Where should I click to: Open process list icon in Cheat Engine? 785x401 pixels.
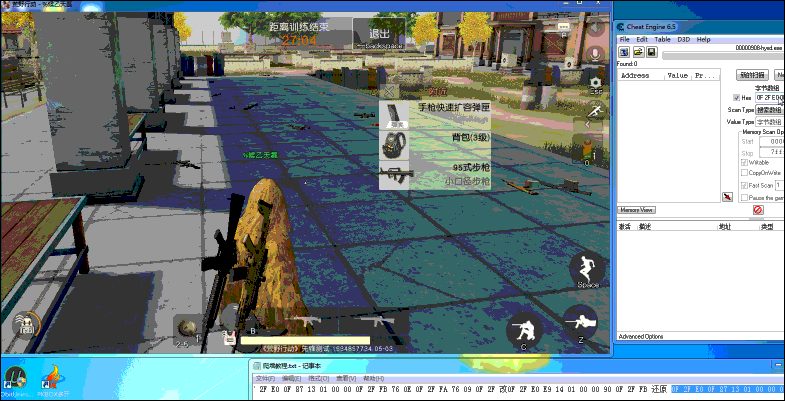click(x=624, y=52)
